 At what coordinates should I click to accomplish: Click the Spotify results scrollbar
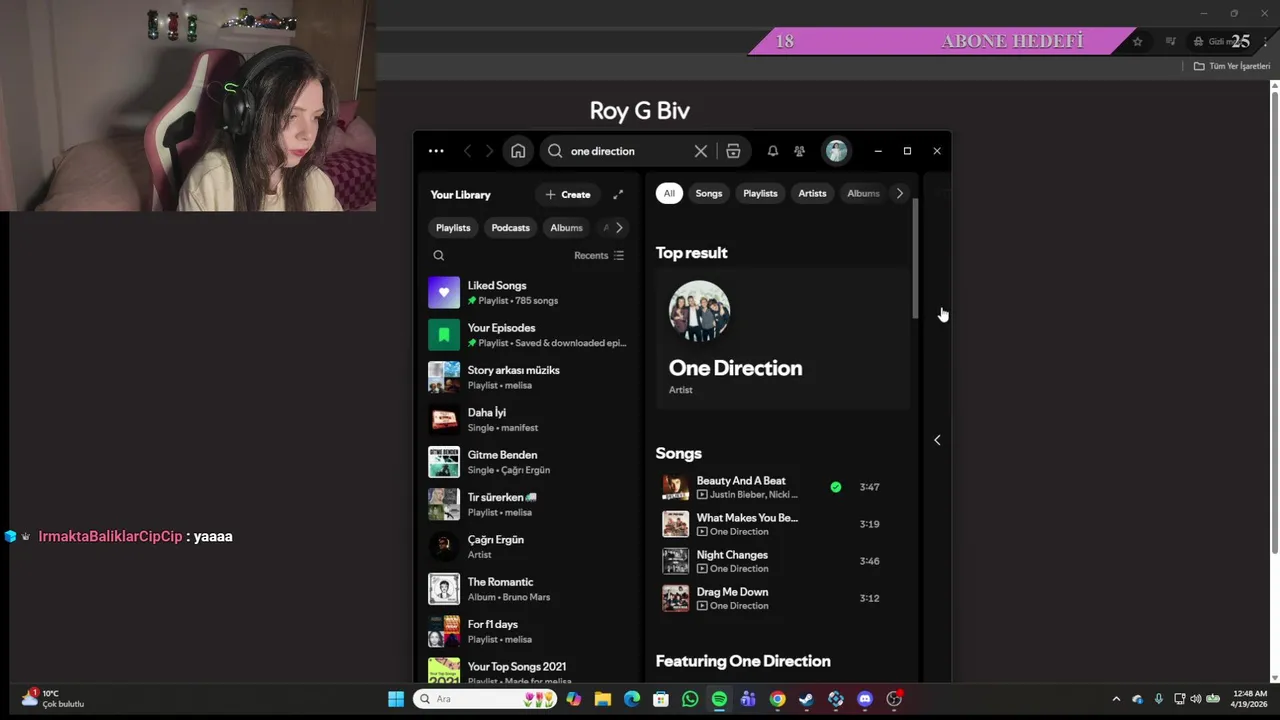915,258
